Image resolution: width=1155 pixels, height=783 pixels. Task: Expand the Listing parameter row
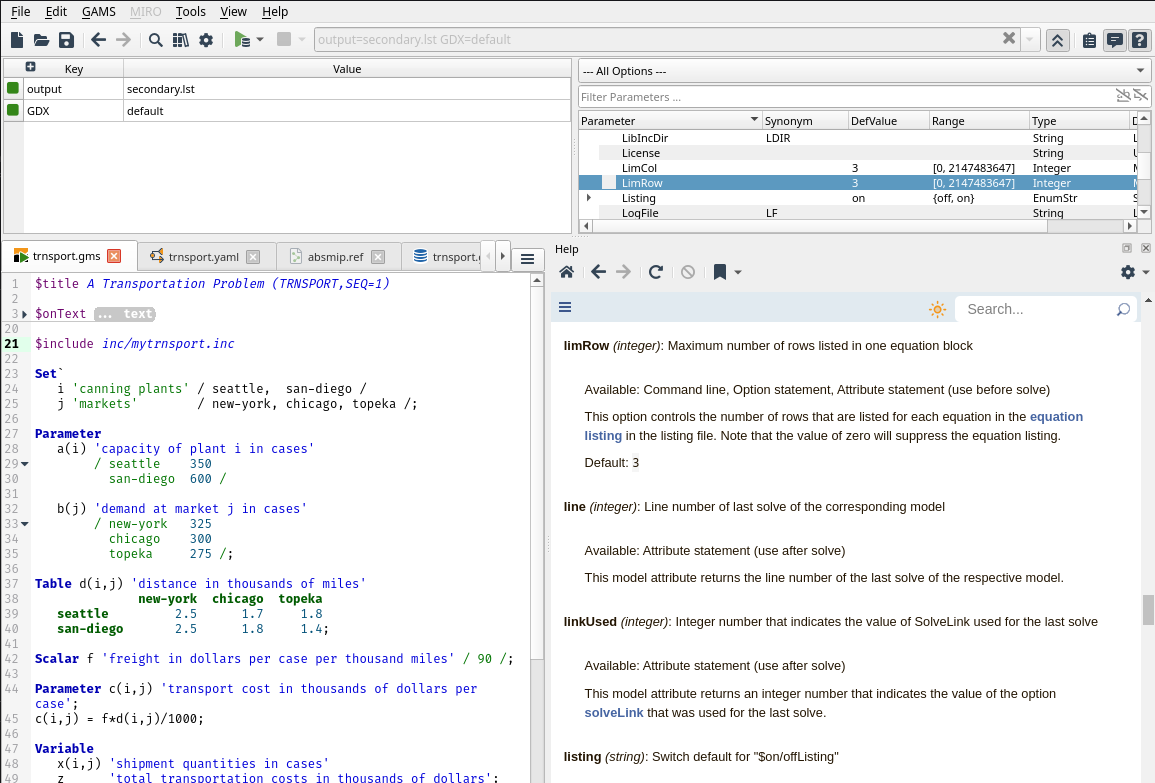coord(589,198)
